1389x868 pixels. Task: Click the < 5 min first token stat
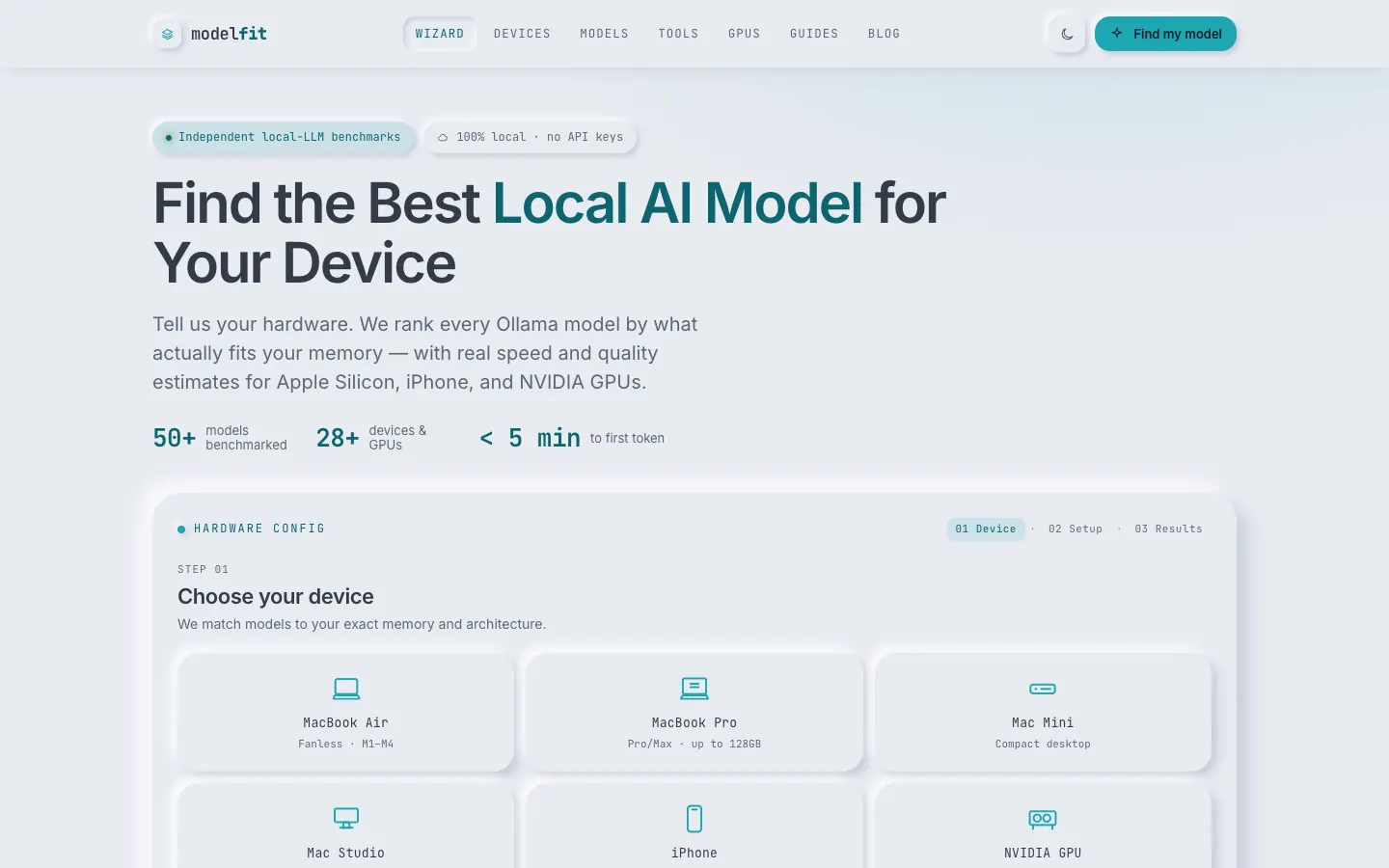572,438
